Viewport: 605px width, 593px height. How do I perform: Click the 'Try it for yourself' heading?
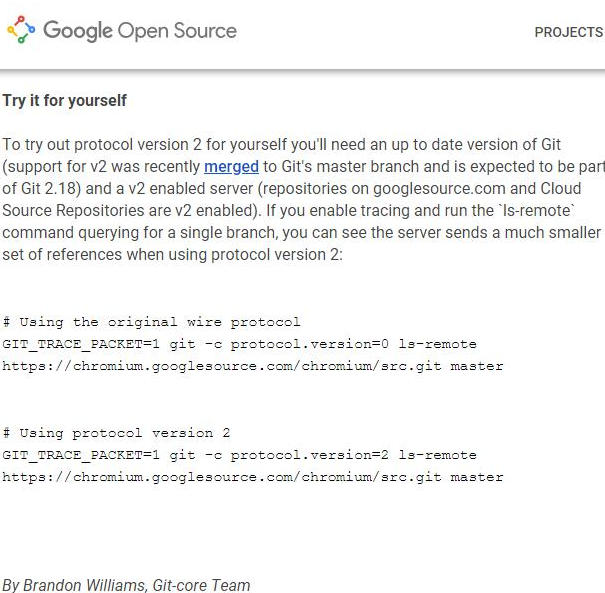tap(64, 100)
